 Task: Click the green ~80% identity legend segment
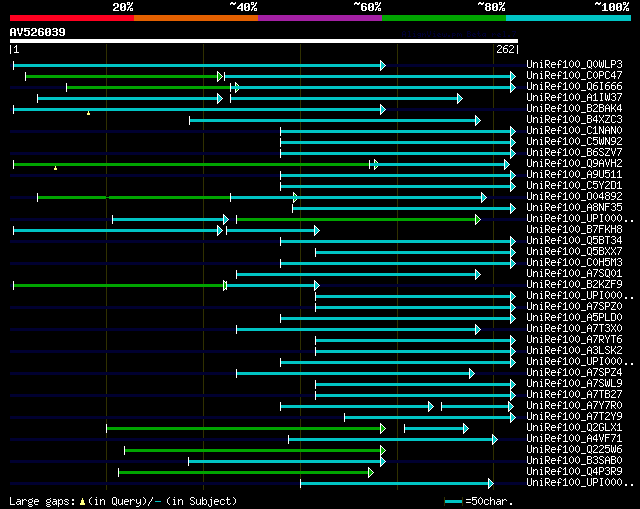(444, 18)
